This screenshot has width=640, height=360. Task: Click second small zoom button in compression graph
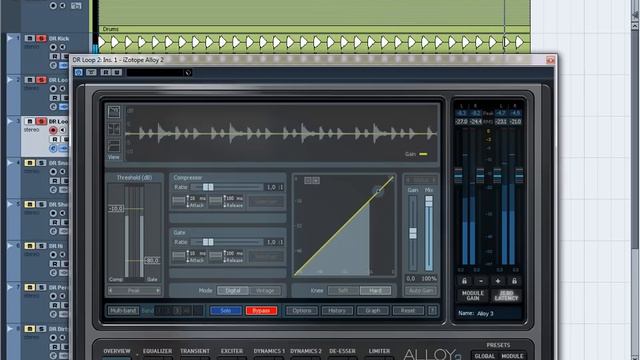pos(316,180)
